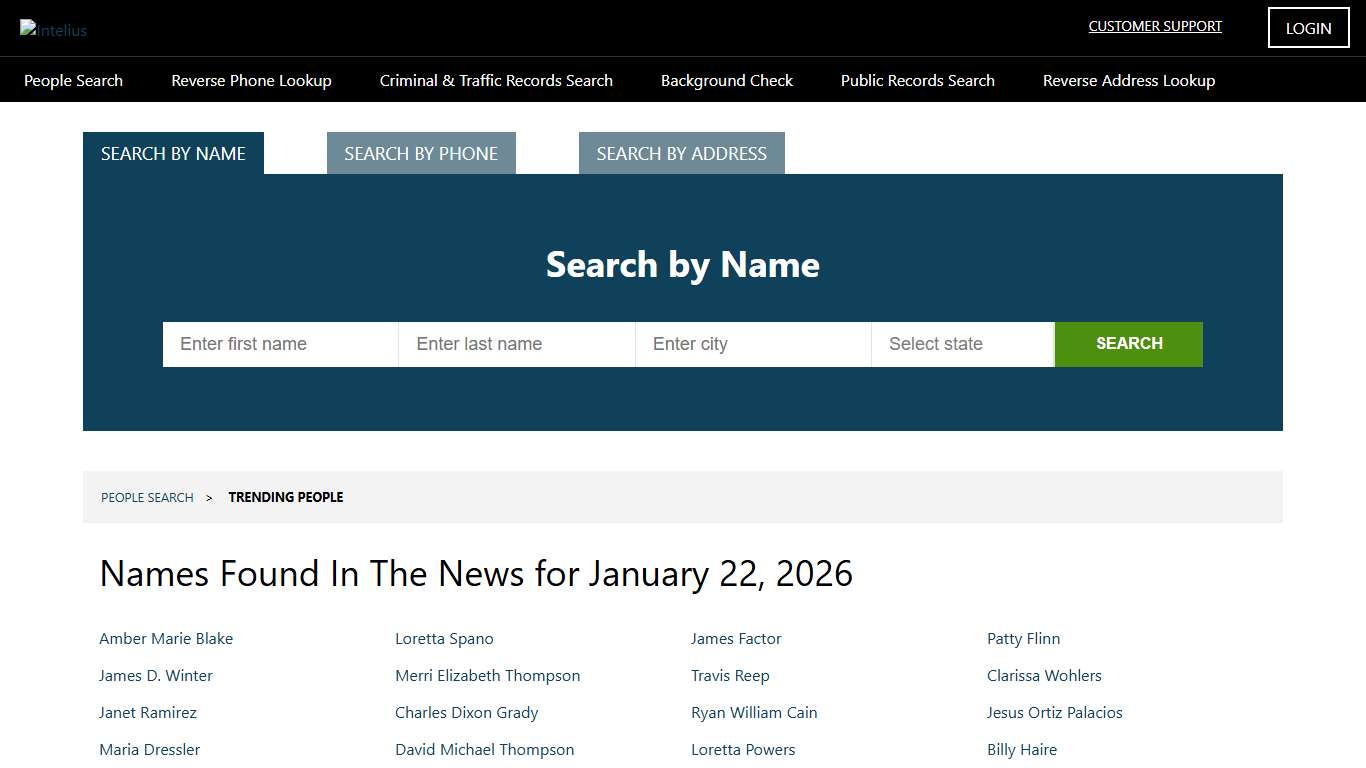Click the LOGIN button
The image size is (1366, 768).
pos(1308,28)
